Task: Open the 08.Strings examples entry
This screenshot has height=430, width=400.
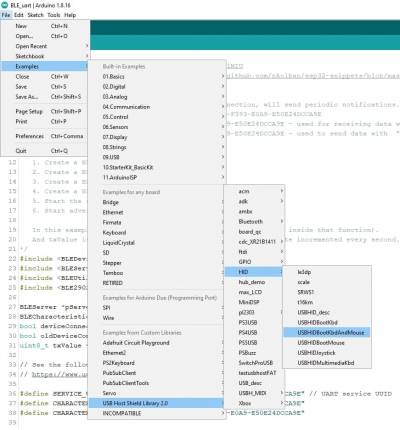Action: point(157,147)
